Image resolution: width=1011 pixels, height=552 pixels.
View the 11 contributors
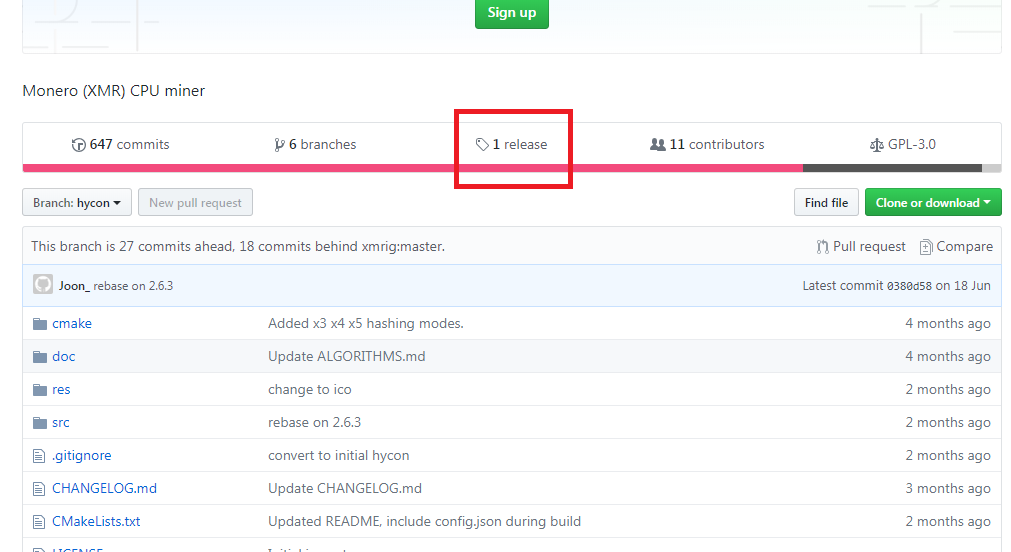[x=707, y=144]
